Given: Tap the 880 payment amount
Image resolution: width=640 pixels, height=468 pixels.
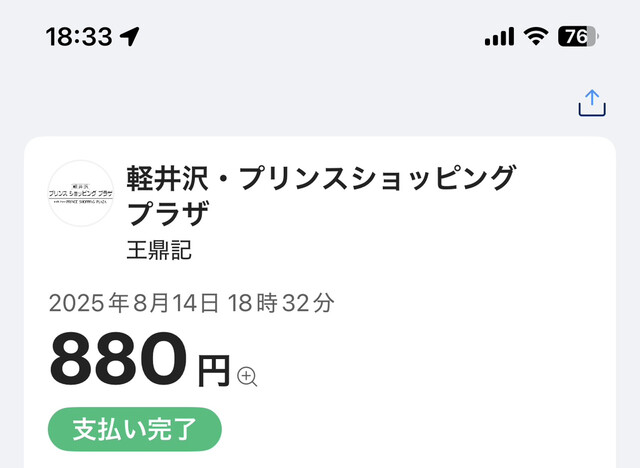Looking at the screenshot, I should click(x=118, y=360).
